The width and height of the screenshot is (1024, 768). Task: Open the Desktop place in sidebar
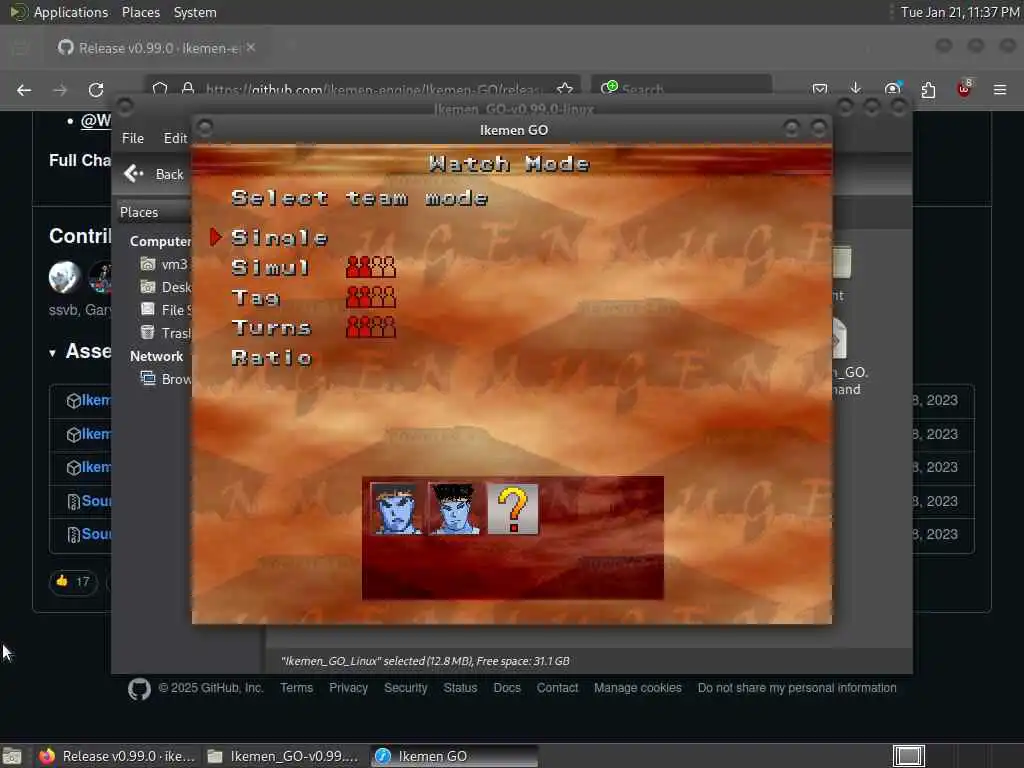[166, 287]
